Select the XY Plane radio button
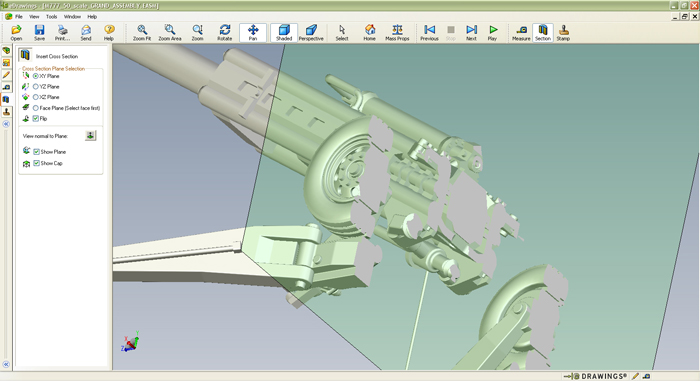700x381 pixels. (x=36, y=76)
